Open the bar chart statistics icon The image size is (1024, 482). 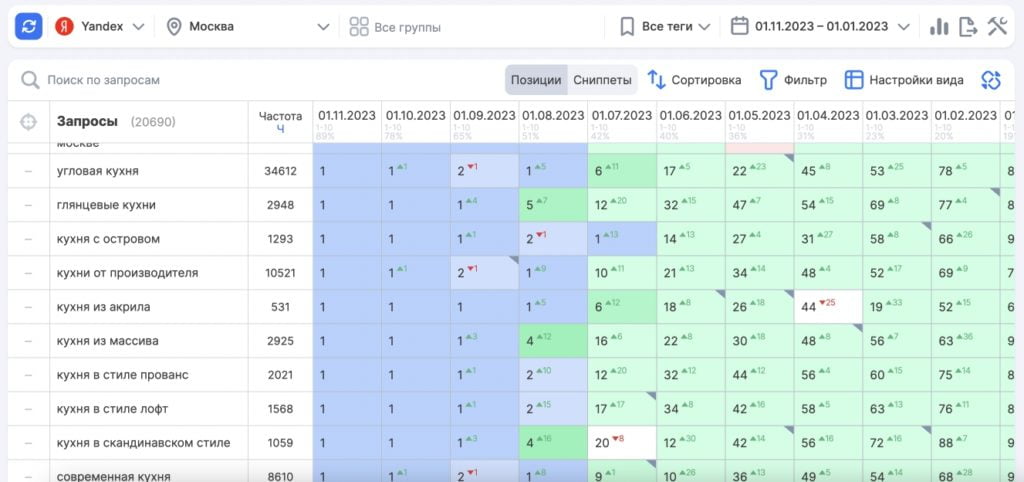coord(939,27)
